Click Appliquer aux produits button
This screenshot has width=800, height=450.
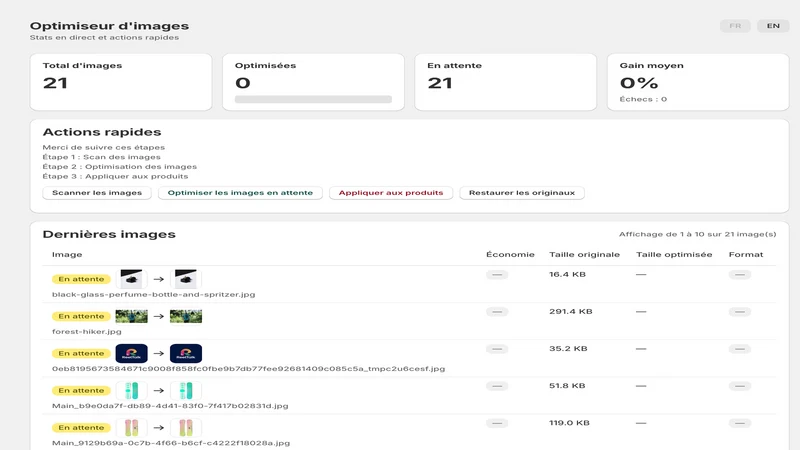click(x=391, y=193)
